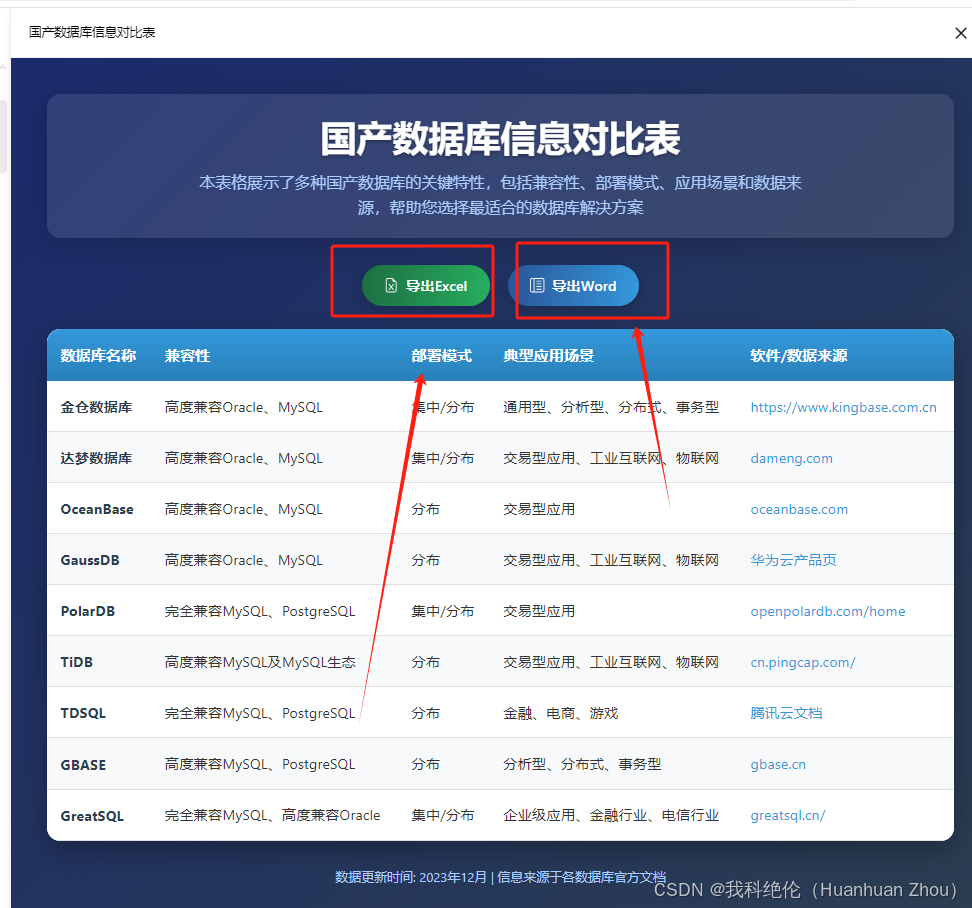Select PolarDB's 完全兼容MySQL、PostgreSQL cell
Viewport: 972px width, 908px height.
pyautogui.click(x=260, y=612)
